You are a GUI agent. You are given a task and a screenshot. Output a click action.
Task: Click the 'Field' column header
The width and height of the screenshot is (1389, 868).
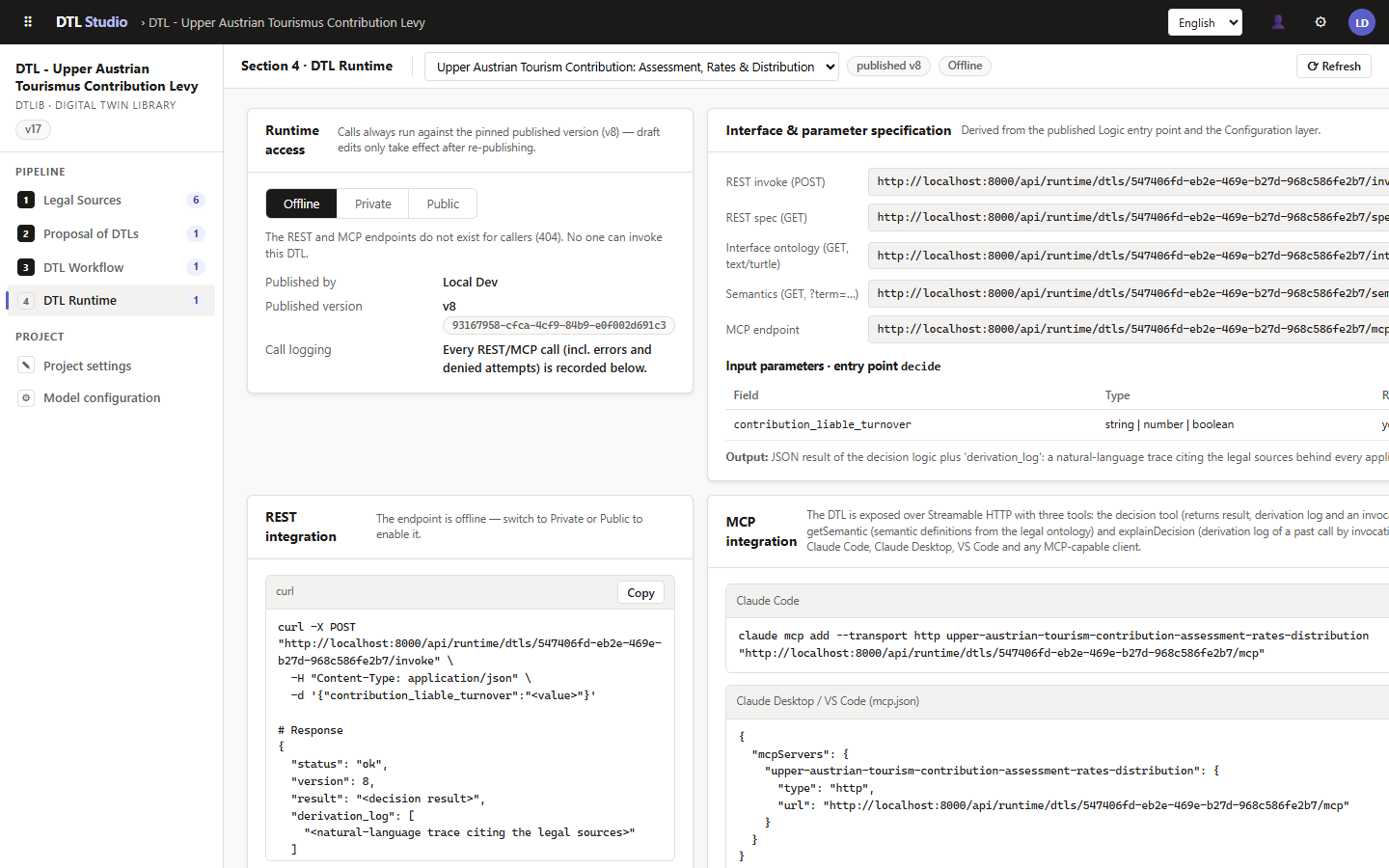[x=746, y=395]
